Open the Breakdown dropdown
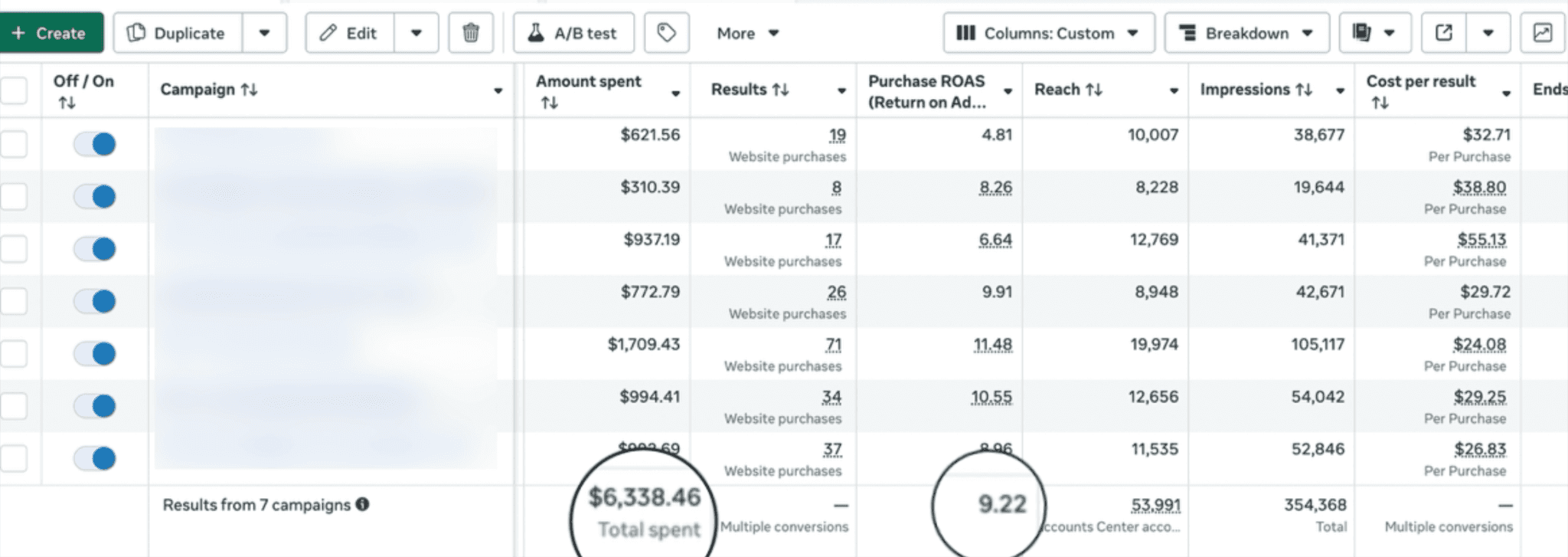The height and width of the screenshot is (557, 1568). click(1247, 33)
